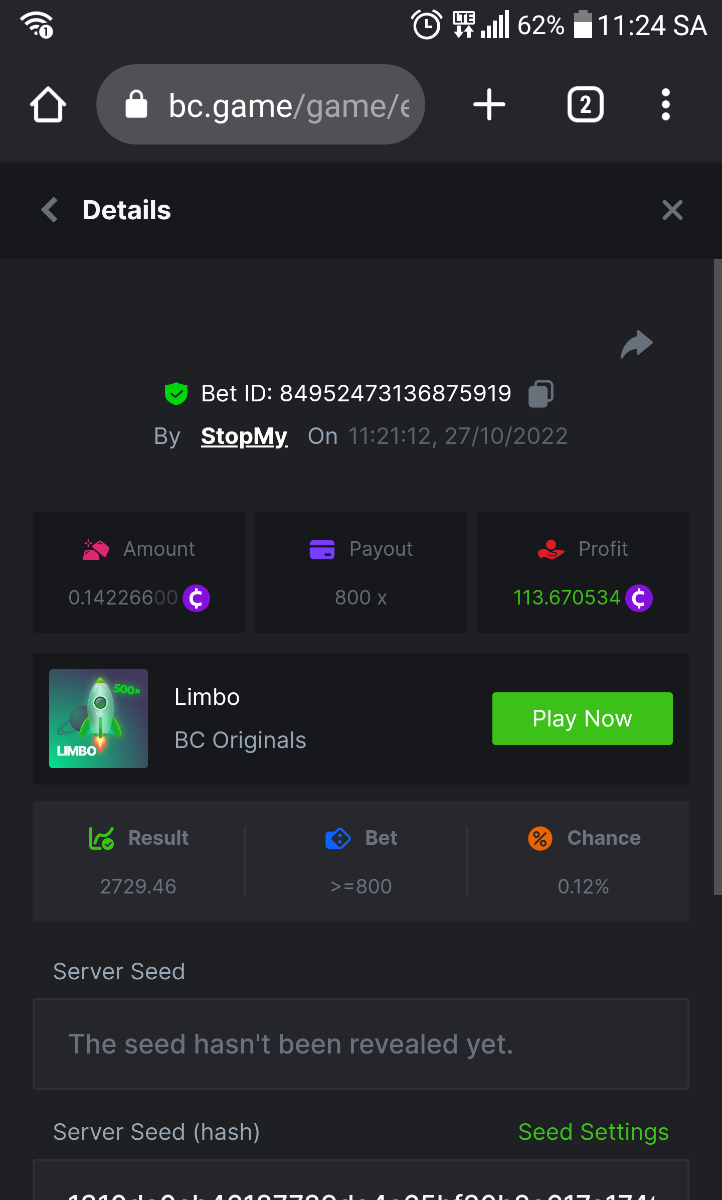Tap the Chance percent icon

pyautogui.click(x=540, y=838)
